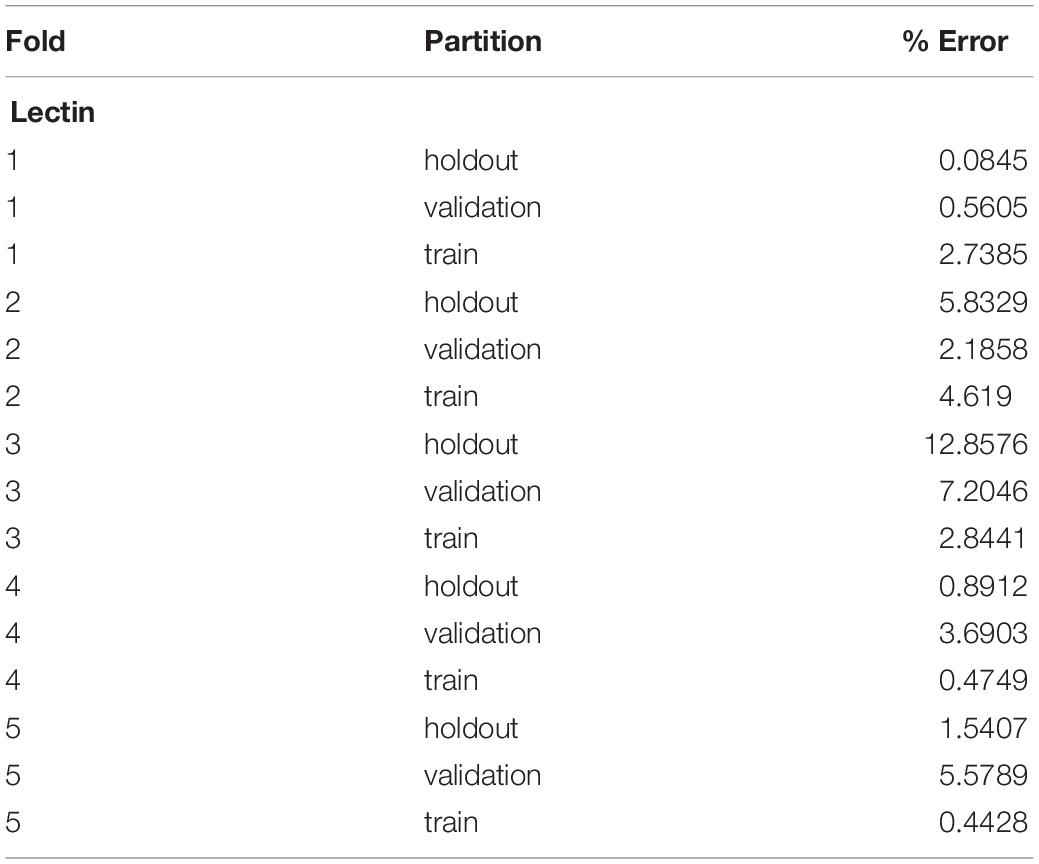Click the 0.8912 holdout error
The height and width of the screenshot is (864, 1039).
click(983, 586)
